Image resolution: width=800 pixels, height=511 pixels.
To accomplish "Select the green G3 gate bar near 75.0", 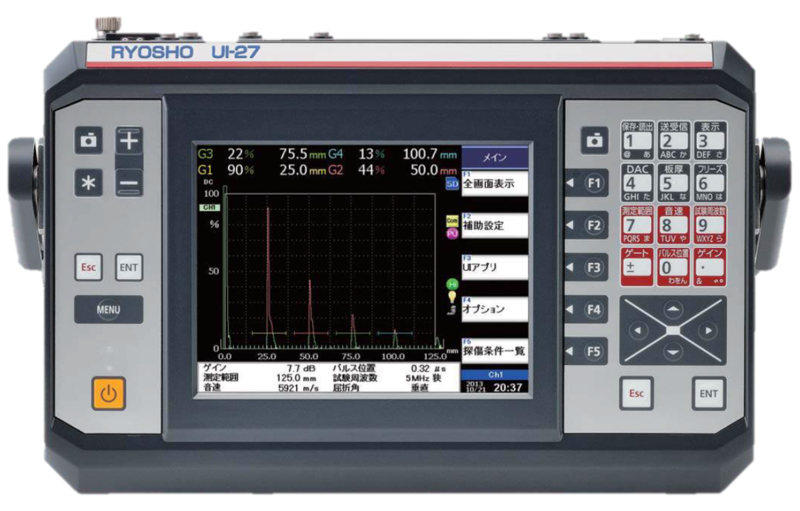I will tap(353, 333).
